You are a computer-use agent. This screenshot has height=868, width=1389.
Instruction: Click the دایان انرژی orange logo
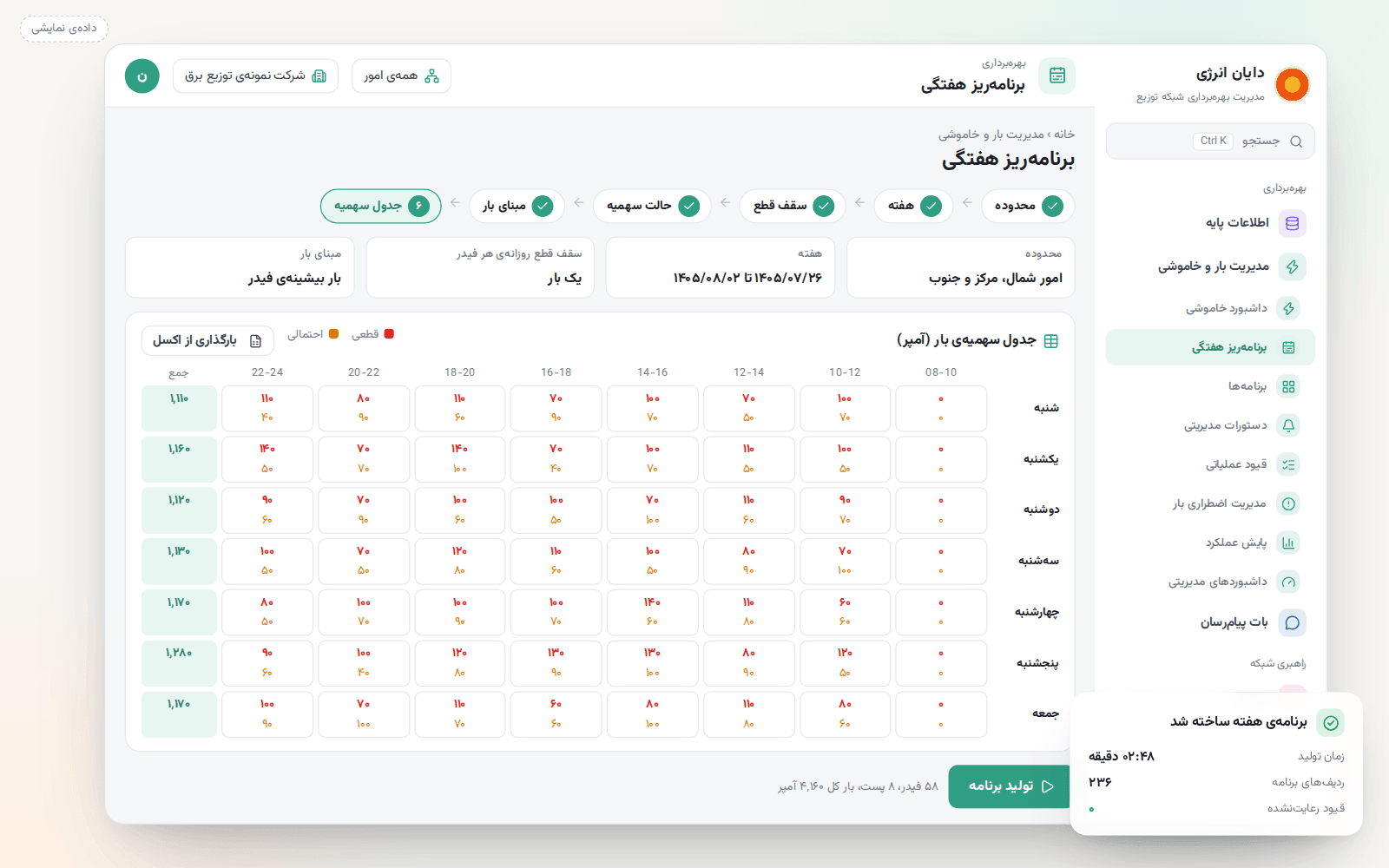coord(1292,84)
